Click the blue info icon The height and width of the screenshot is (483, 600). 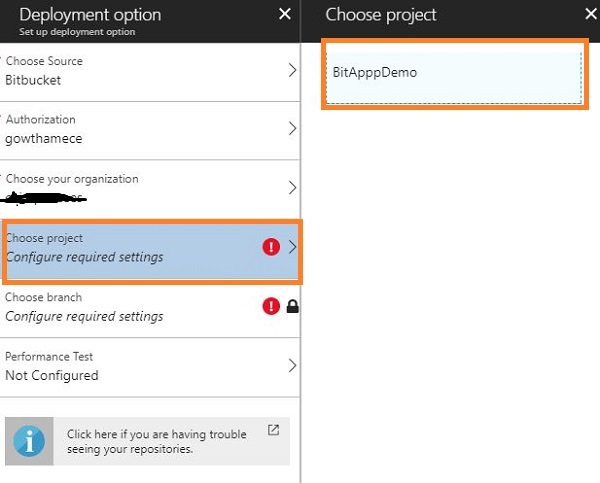tap(29, 441)
